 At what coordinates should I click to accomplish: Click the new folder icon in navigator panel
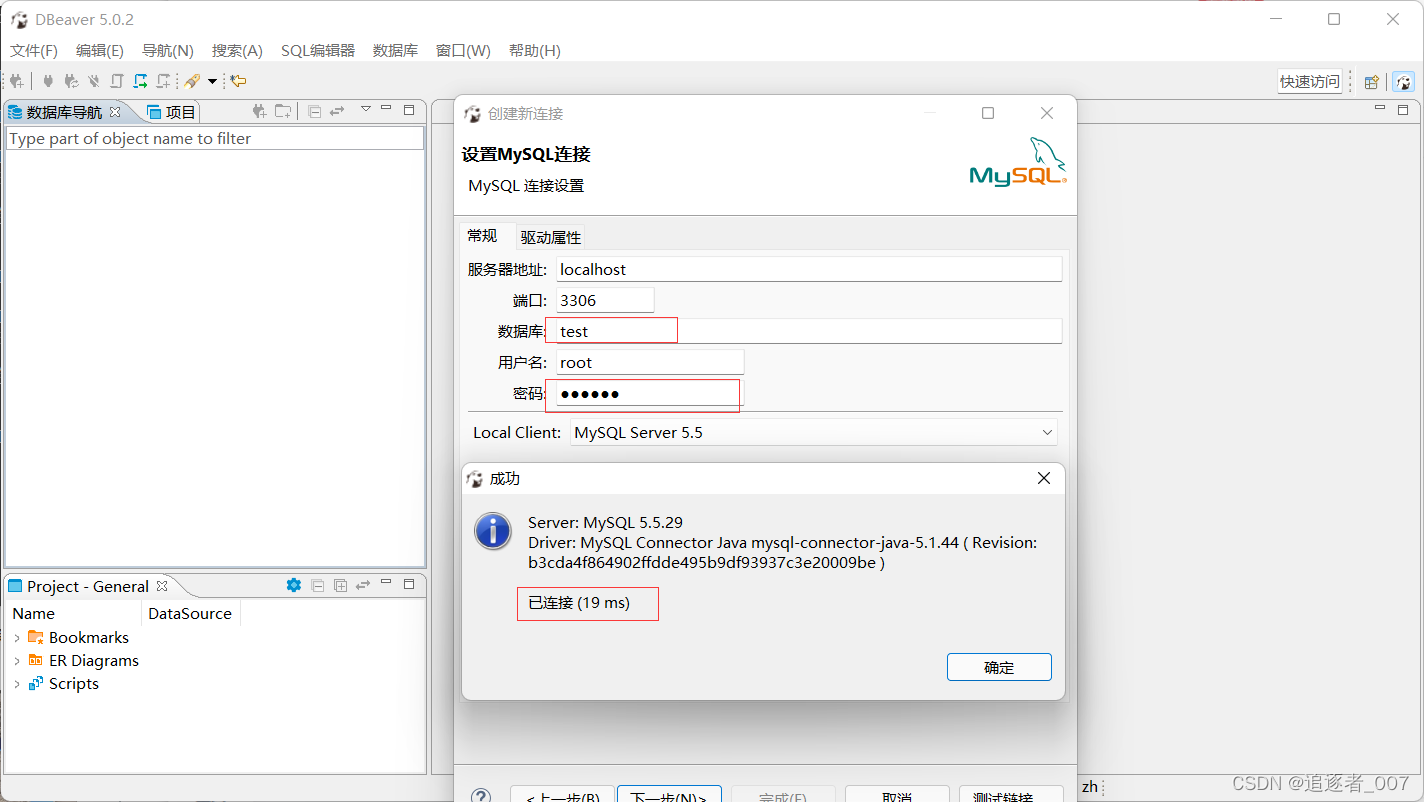click(x=283, y=111)
